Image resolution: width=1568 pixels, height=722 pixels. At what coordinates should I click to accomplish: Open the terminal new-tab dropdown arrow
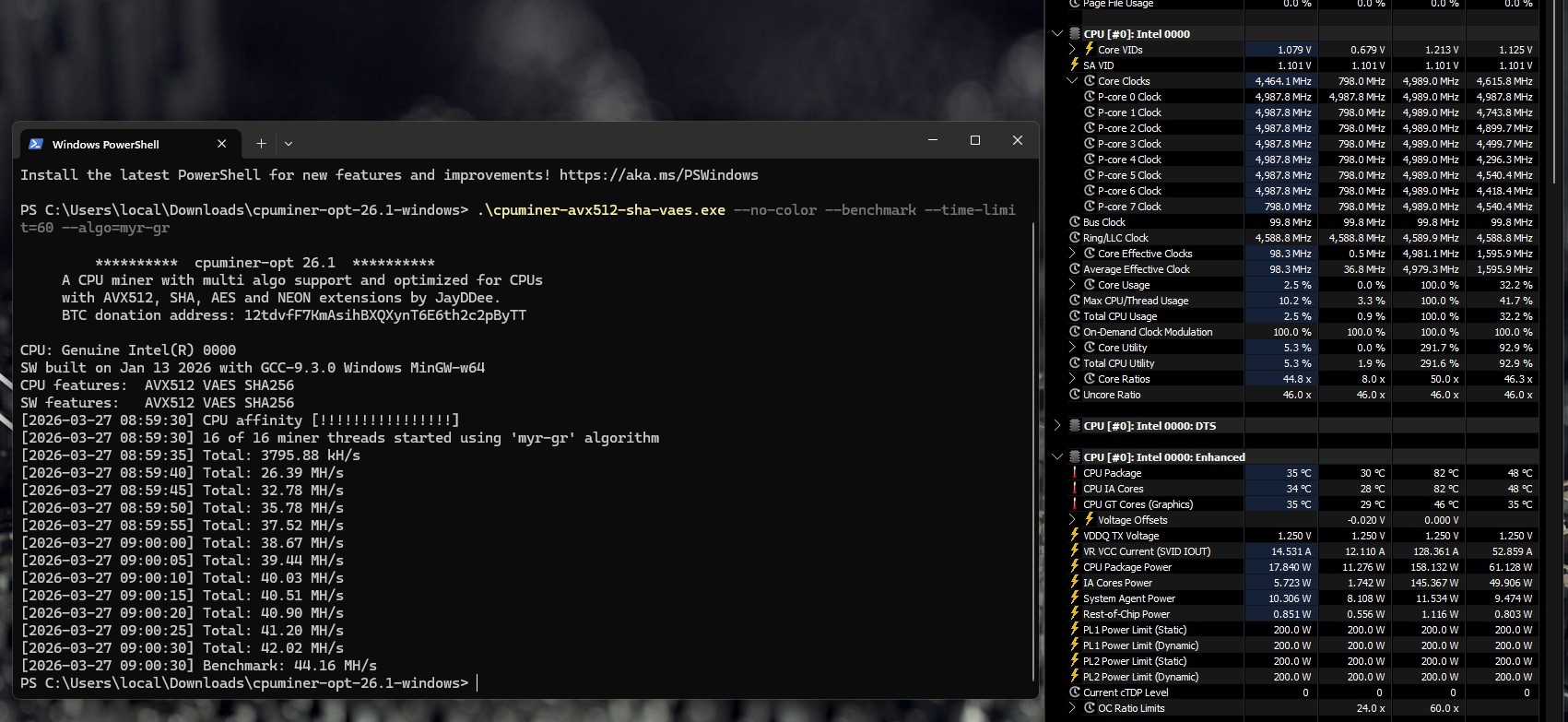pyautogui.click(x=289, y=144)
